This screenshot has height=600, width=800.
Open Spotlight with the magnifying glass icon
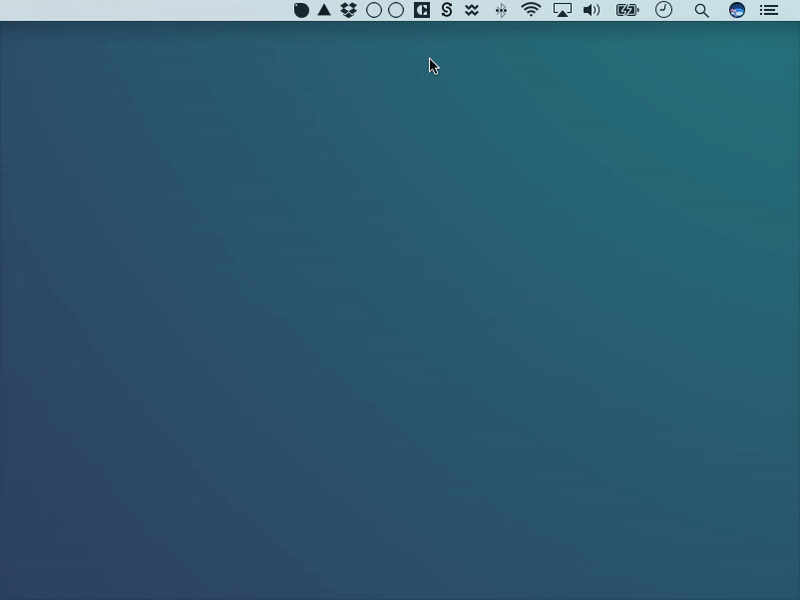coord(701,11)
